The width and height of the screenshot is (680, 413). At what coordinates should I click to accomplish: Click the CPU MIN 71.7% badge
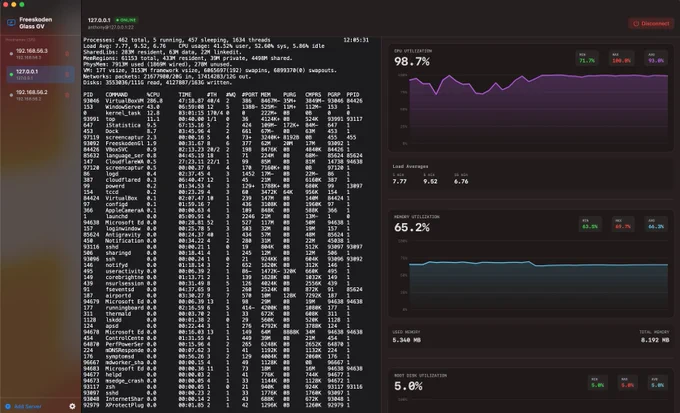587,58
